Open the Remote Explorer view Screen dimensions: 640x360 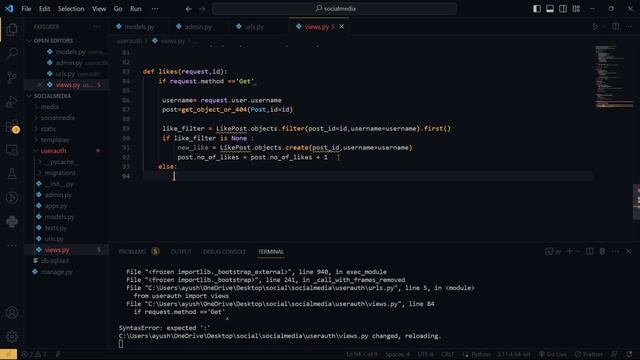point(12,150)
